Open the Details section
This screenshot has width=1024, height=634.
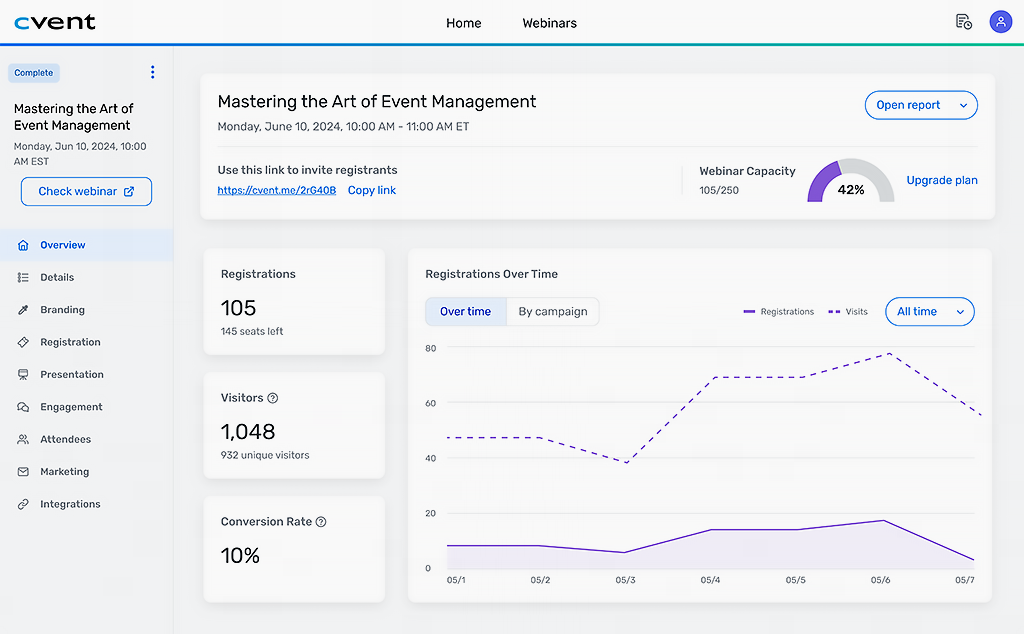tap(87, 277)
